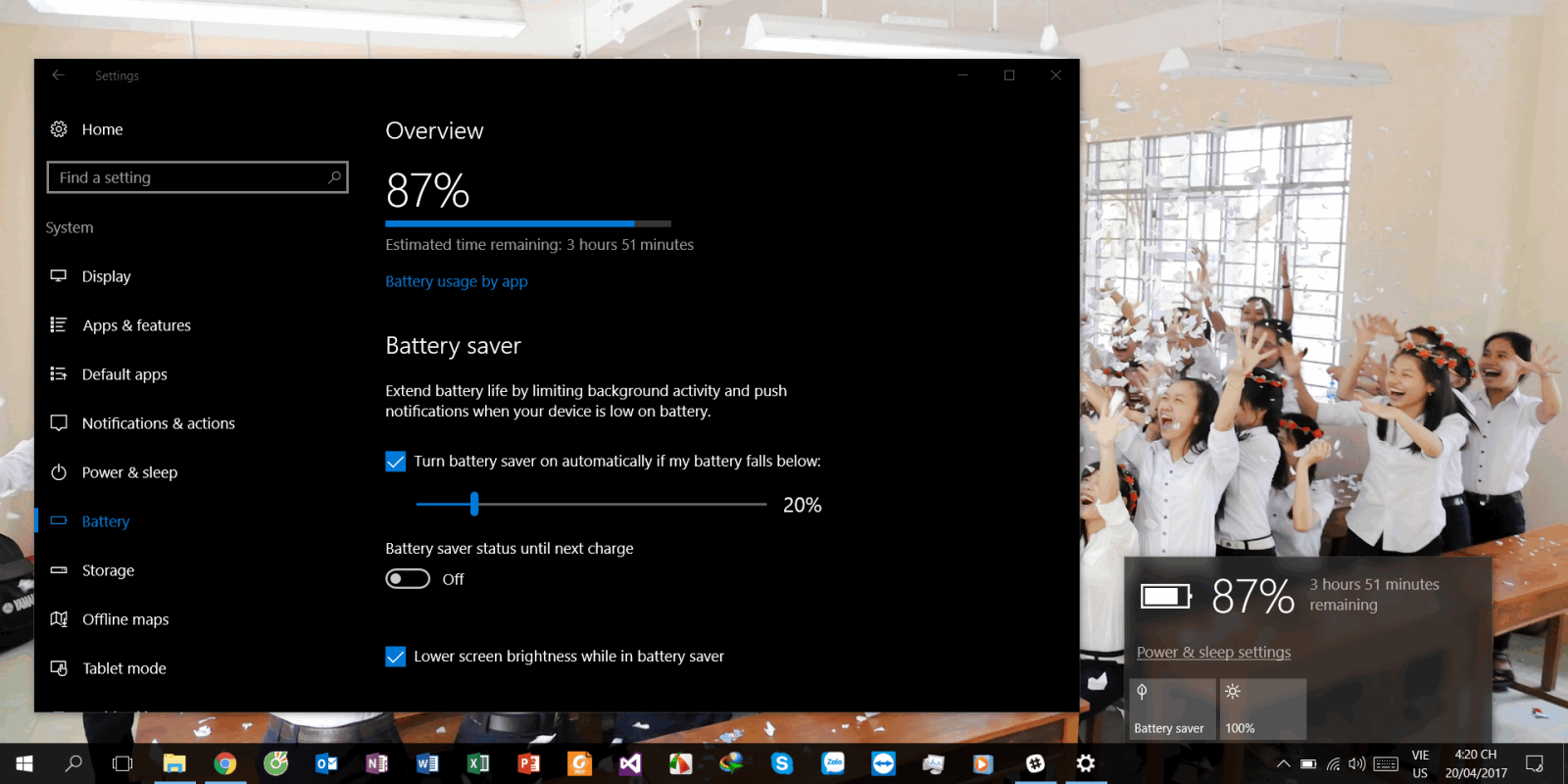Viewport: 1568px width, 784px height.
Task: Open File Explorer from taskbar
Action: pos(174,763)
